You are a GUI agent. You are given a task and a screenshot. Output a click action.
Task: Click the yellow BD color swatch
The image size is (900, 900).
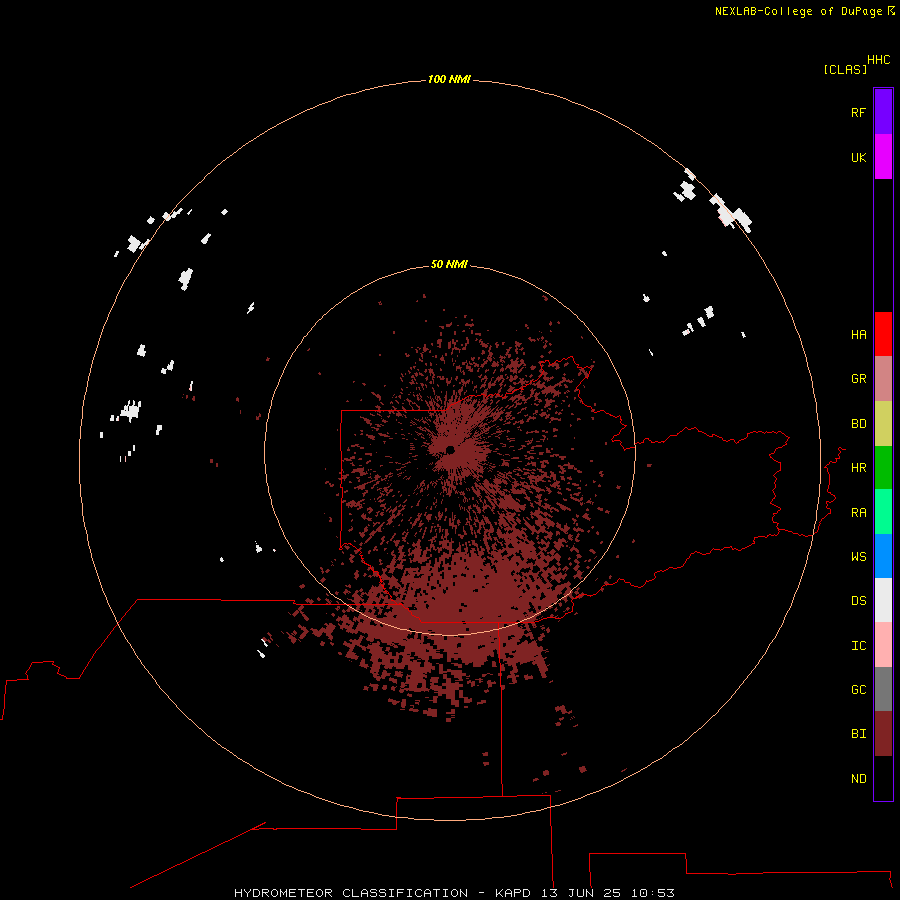pyautogui.click(x=883, y=424)
